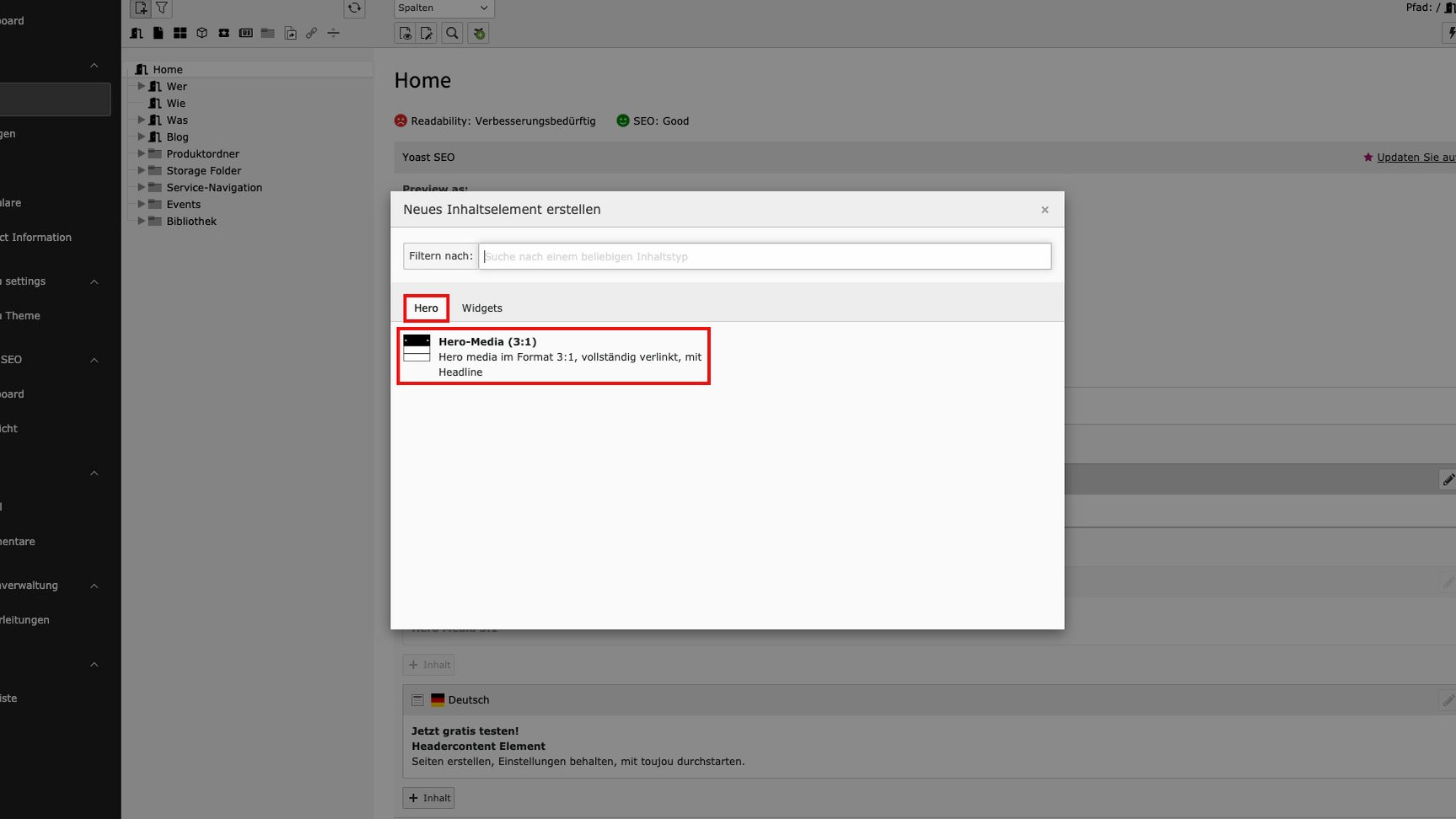The image size is (1456, 819).
Task: Open the Spalten view dropdown
Action: 443,8
